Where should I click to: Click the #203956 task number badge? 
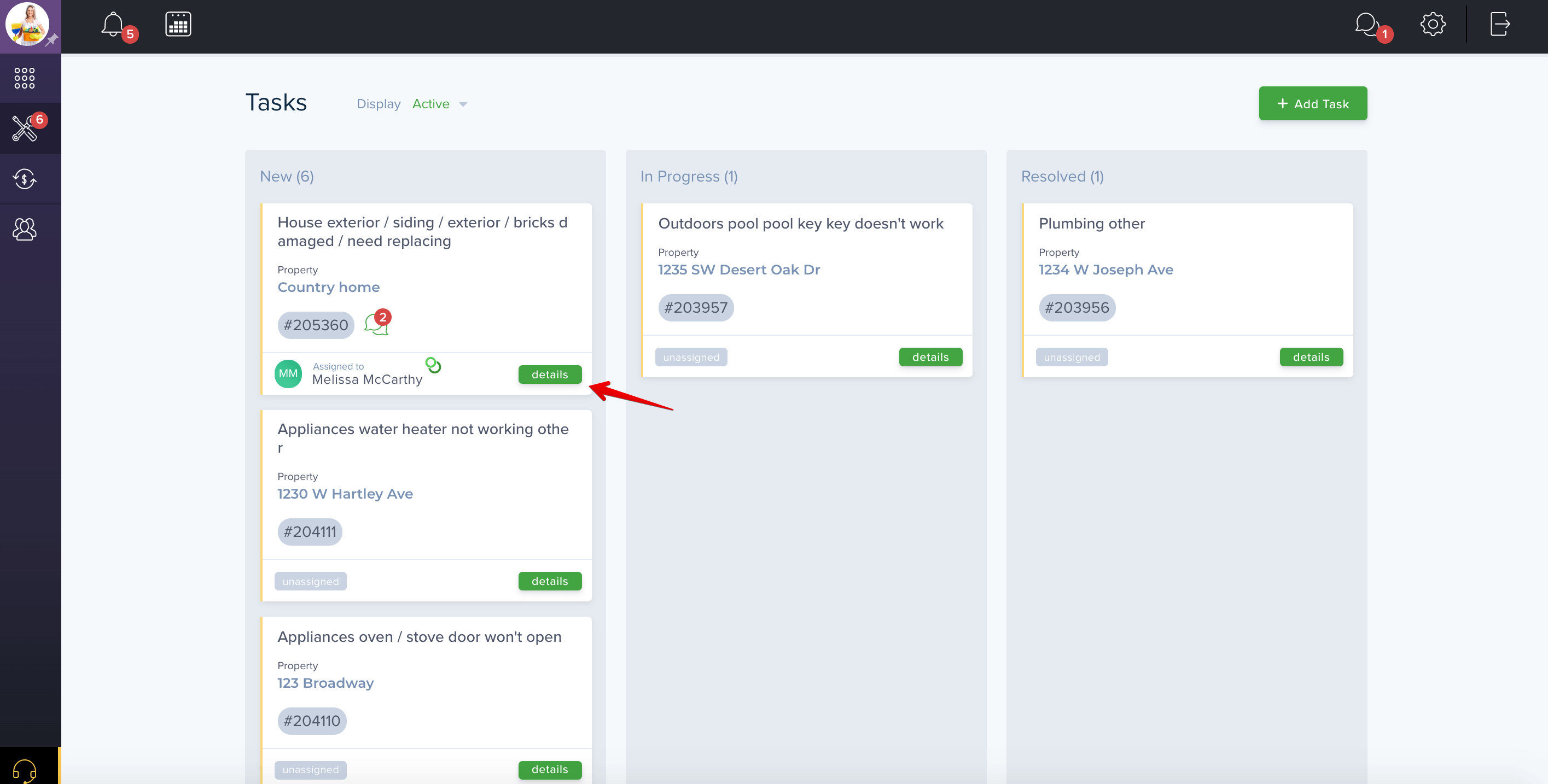(1076, 308)
